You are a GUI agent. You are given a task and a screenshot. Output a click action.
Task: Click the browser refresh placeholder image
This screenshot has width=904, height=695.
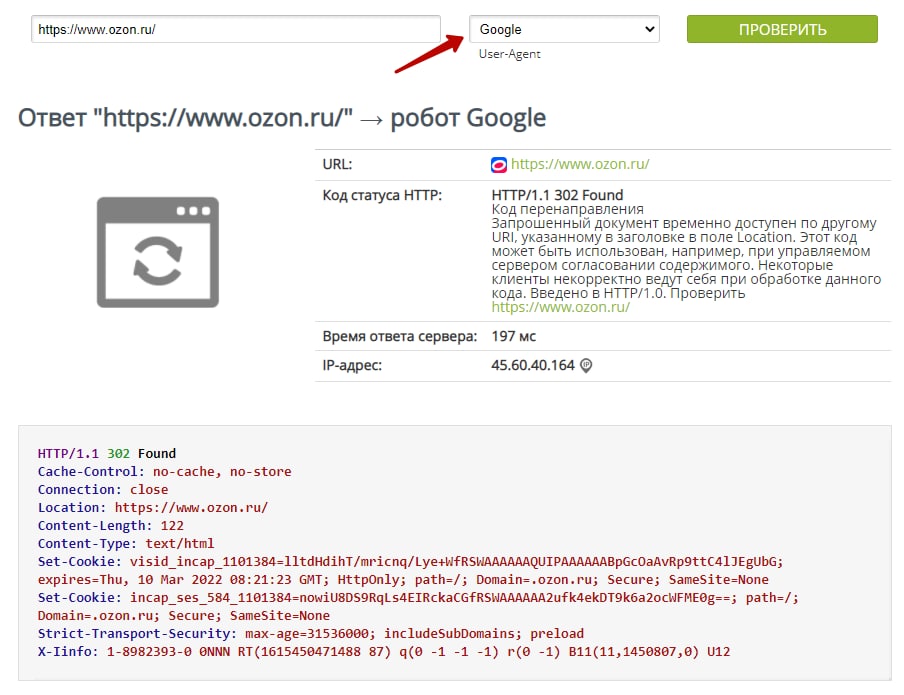pos(158,252)
